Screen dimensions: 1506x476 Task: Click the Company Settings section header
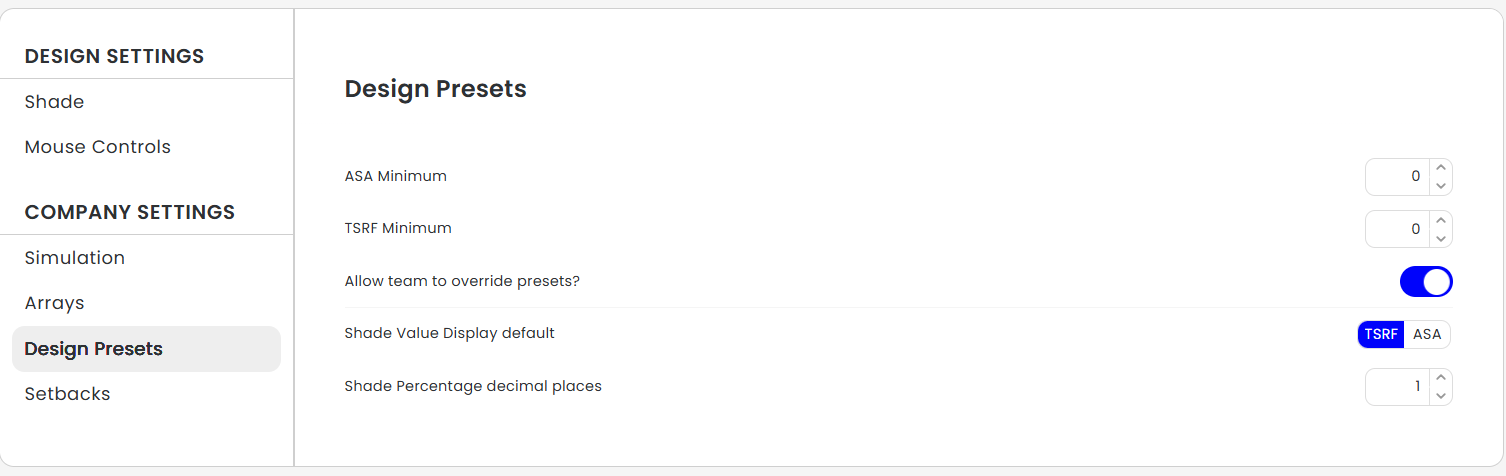pos(130,212)
